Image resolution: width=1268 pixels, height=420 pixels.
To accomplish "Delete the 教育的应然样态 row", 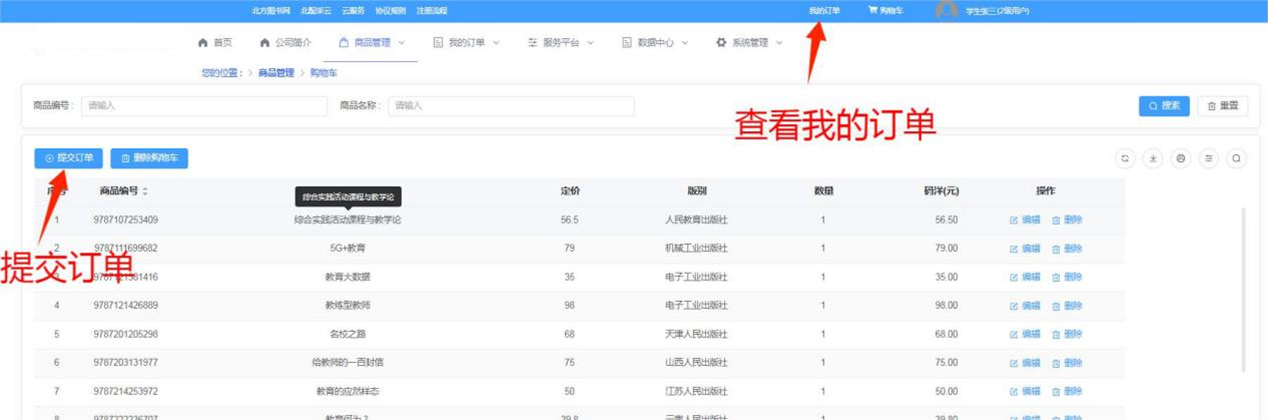I will pos(1067,391).
